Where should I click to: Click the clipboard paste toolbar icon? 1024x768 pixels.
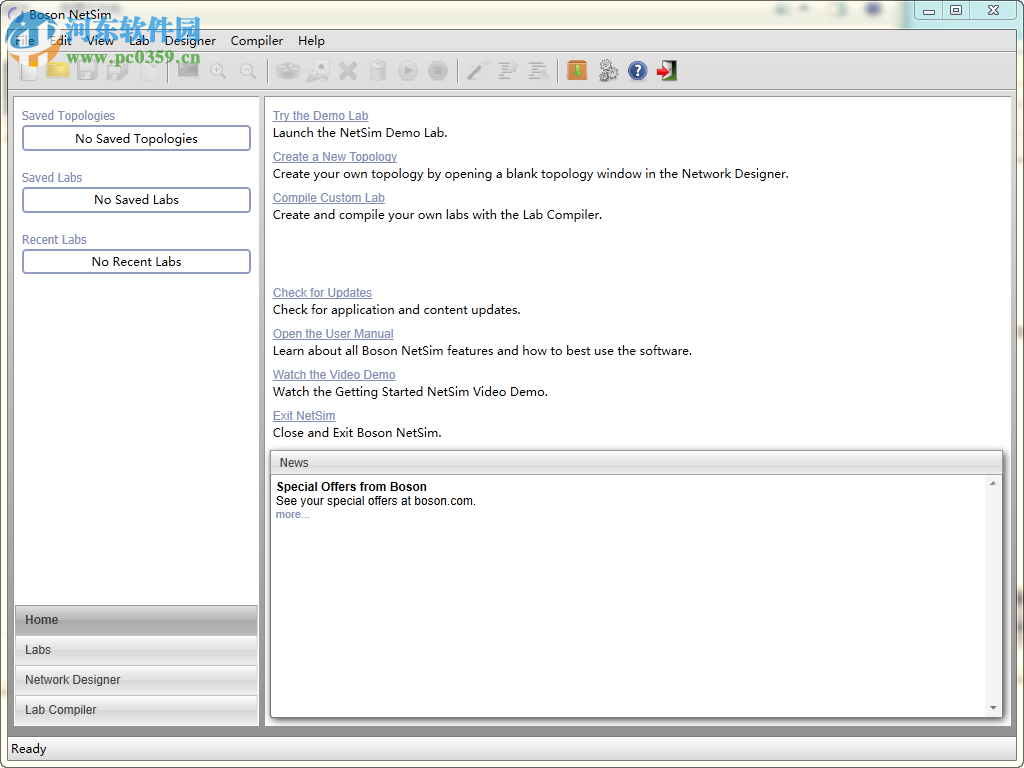click(149, 71)
